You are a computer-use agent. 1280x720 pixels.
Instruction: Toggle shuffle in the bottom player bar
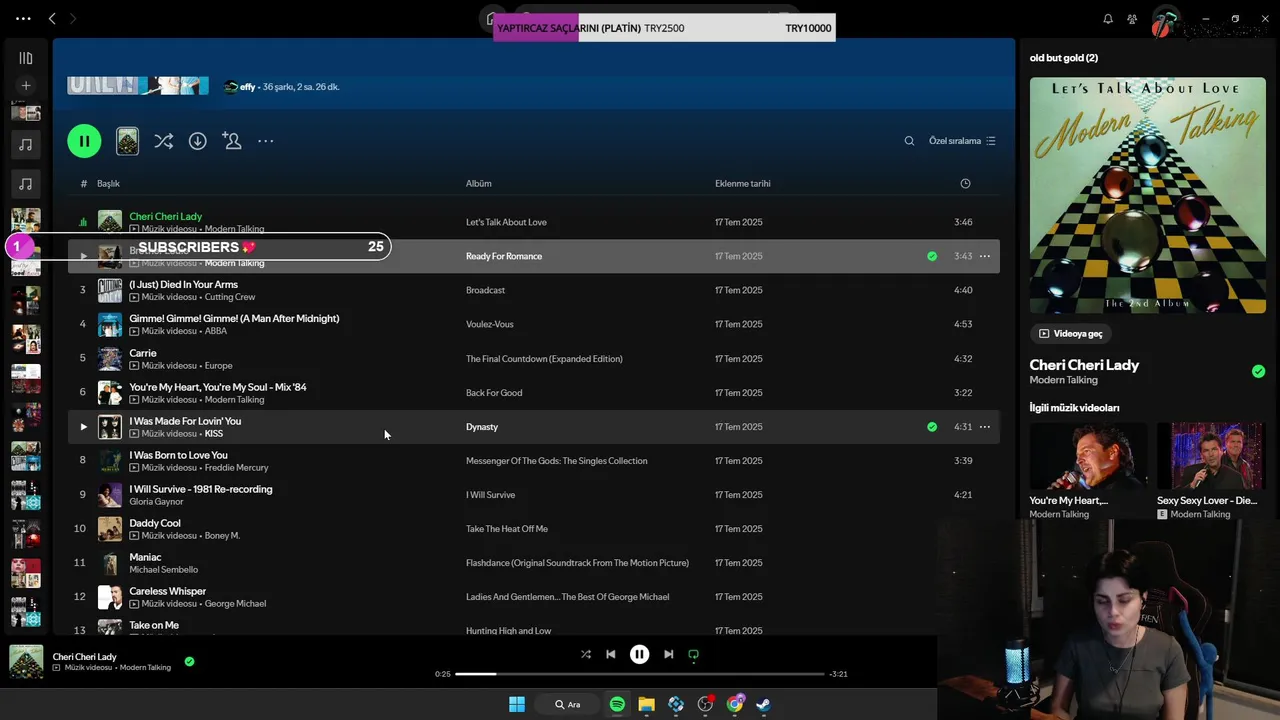(586, 655)
